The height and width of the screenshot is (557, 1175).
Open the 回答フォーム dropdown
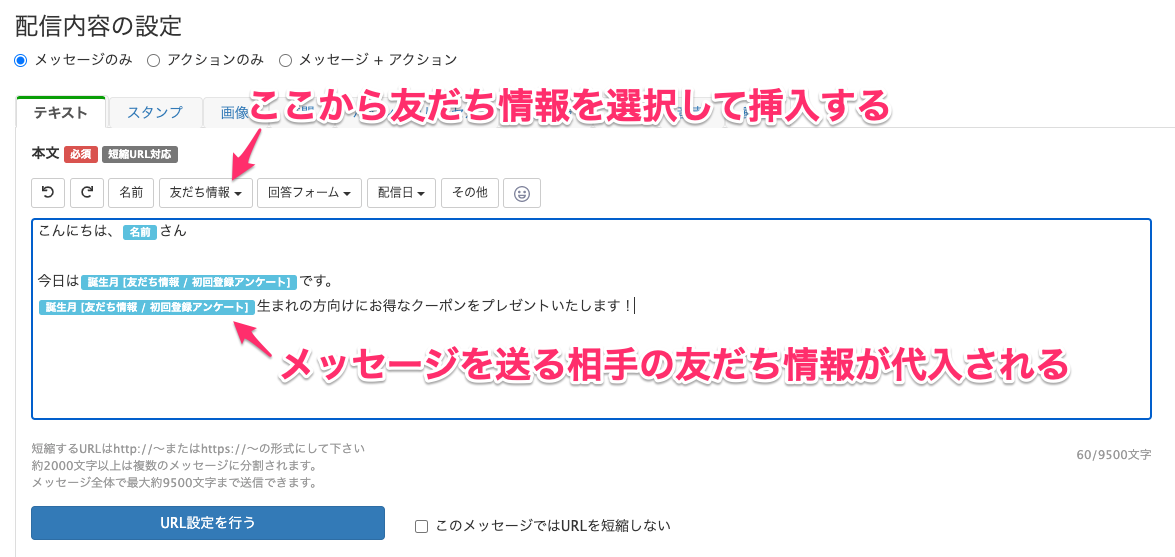pos(308,193)
